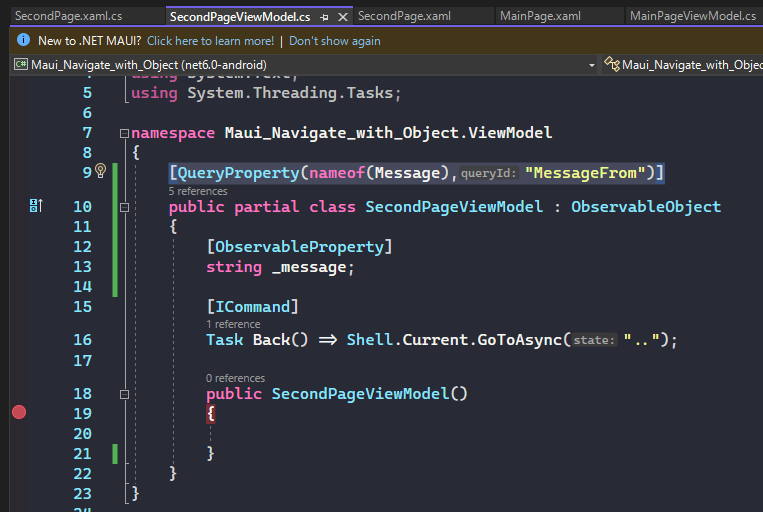This screenshot has height=512, width=763.
Task: Click the ICommand attribute on line 15
Action: [252, 307]
